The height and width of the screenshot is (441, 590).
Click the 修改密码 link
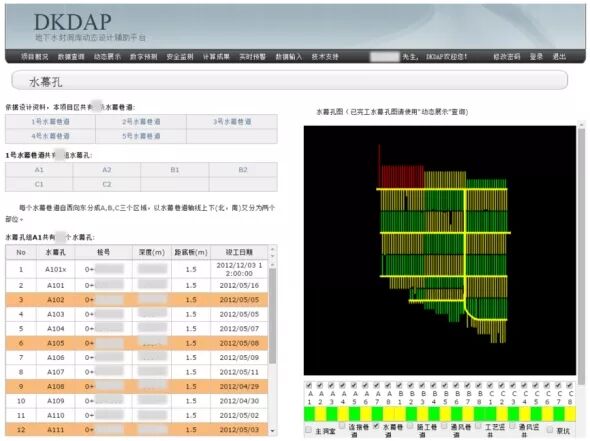506,57
